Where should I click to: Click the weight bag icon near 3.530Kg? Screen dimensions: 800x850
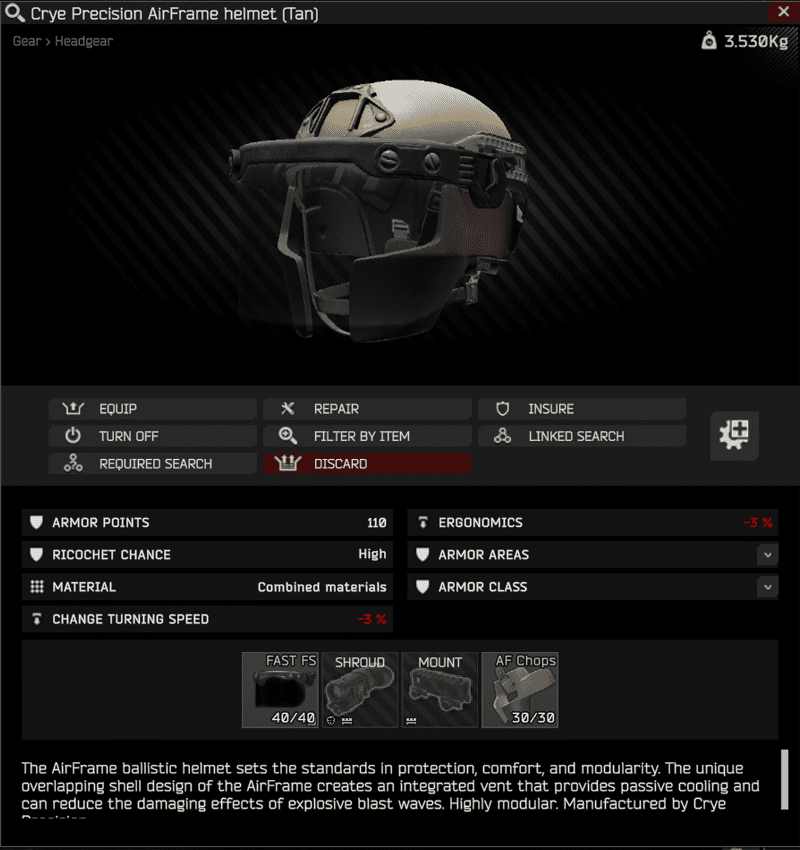coord(709,41)
